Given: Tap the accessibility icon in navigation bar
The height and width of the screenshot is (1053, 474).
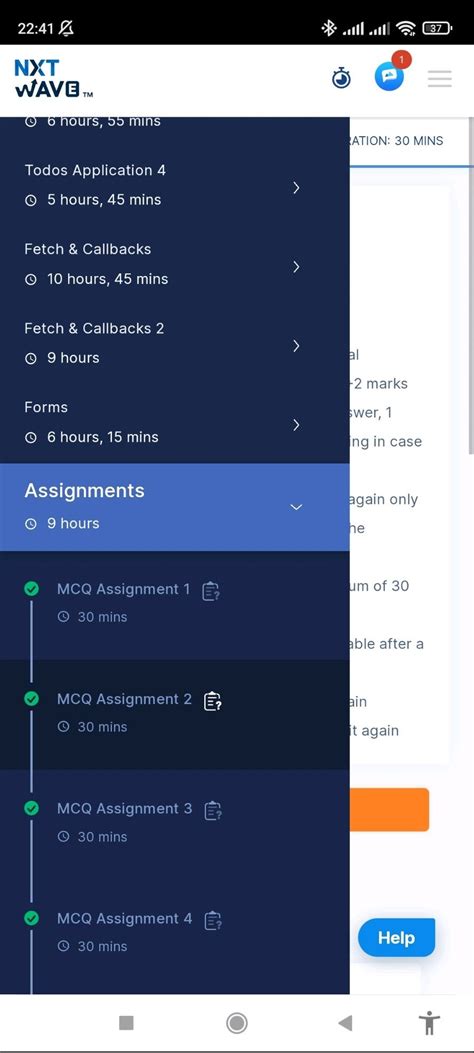Looking at the screenshot, I should [x=429, y=1023].
